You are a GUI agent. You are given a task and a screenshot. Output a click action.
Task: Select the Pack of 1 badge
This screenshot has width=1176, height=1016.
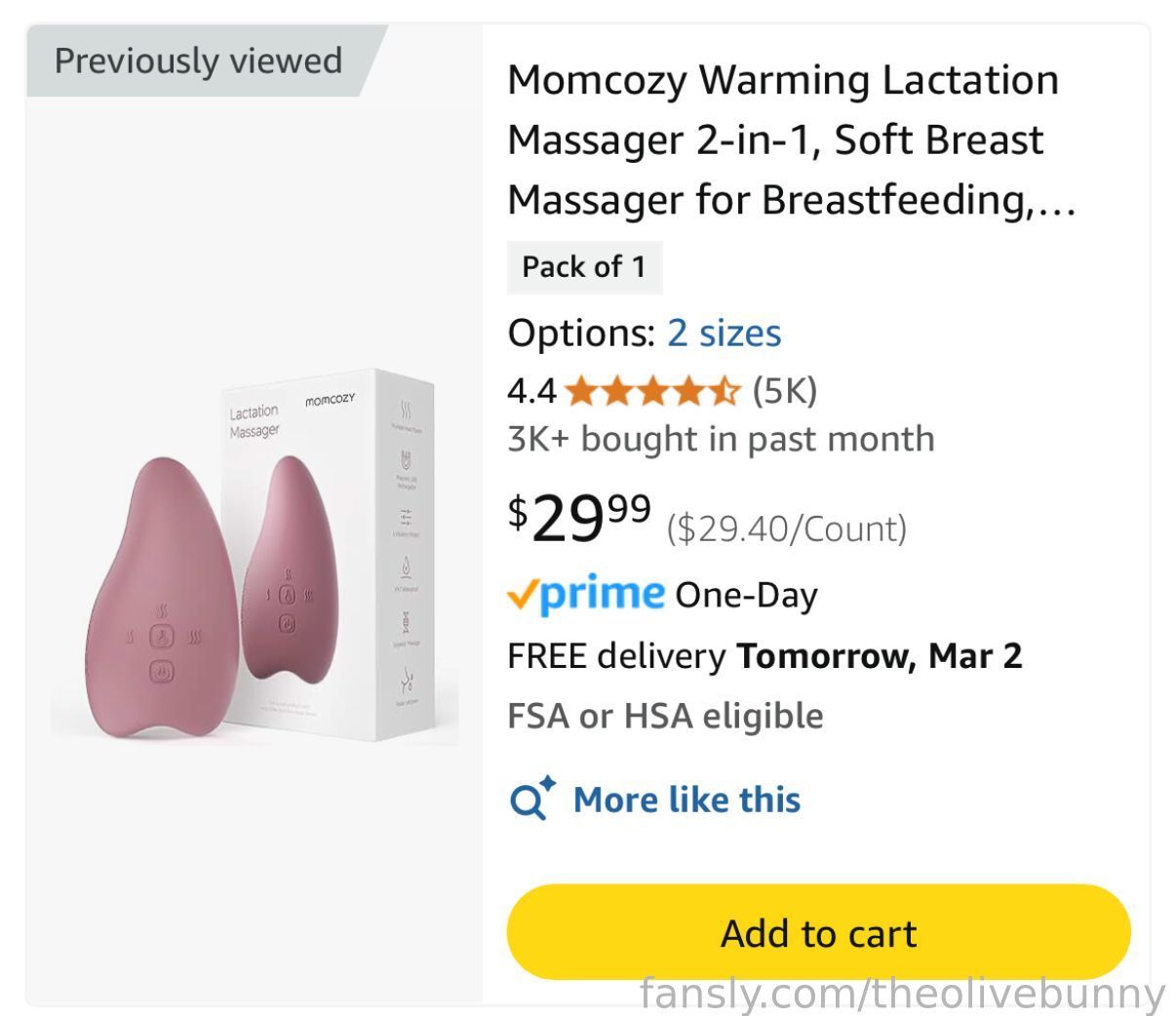click(x=584, y=266)
